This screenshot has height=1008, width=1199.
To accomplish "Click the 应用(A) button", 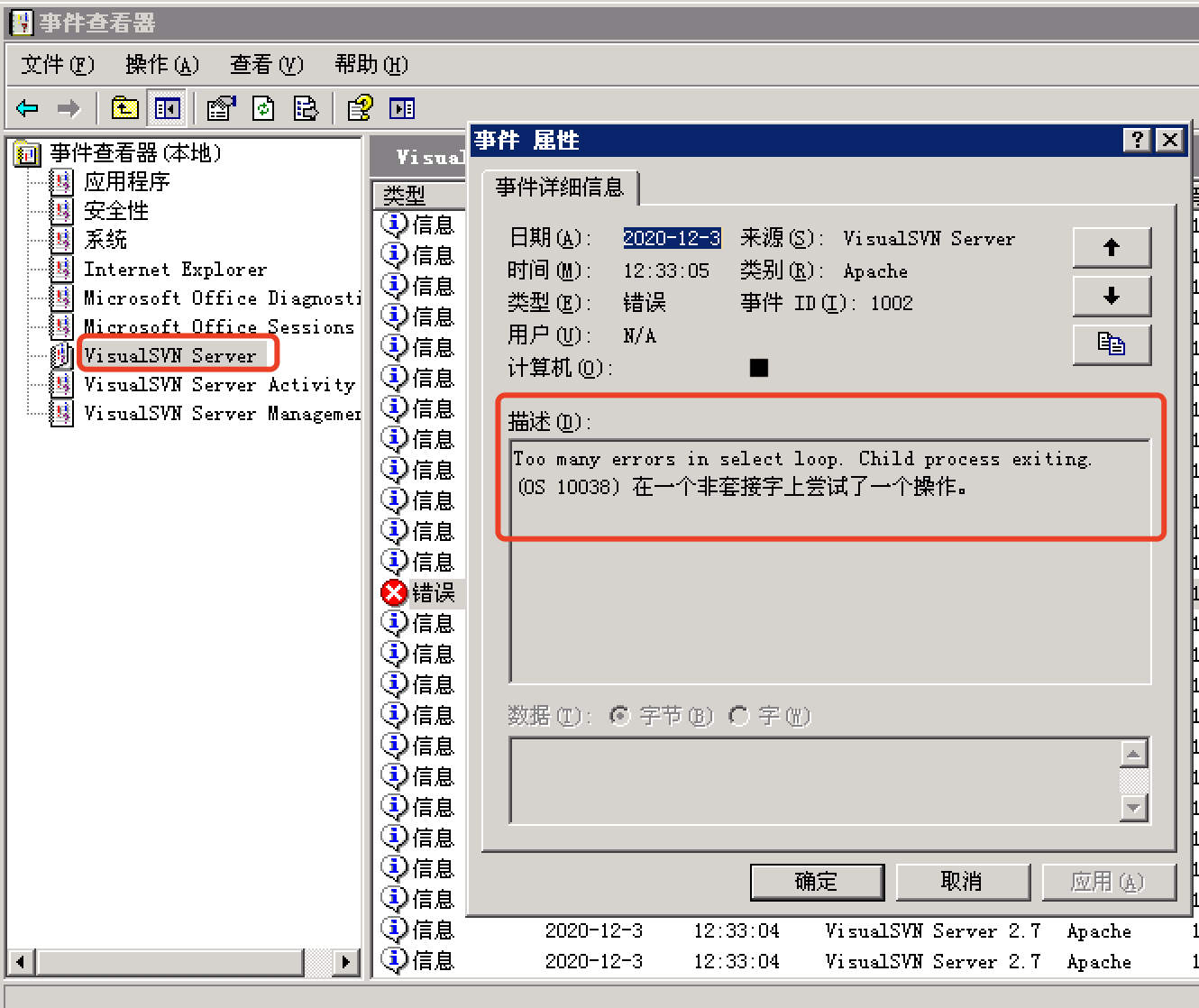I will click(x=1108, y=882).
